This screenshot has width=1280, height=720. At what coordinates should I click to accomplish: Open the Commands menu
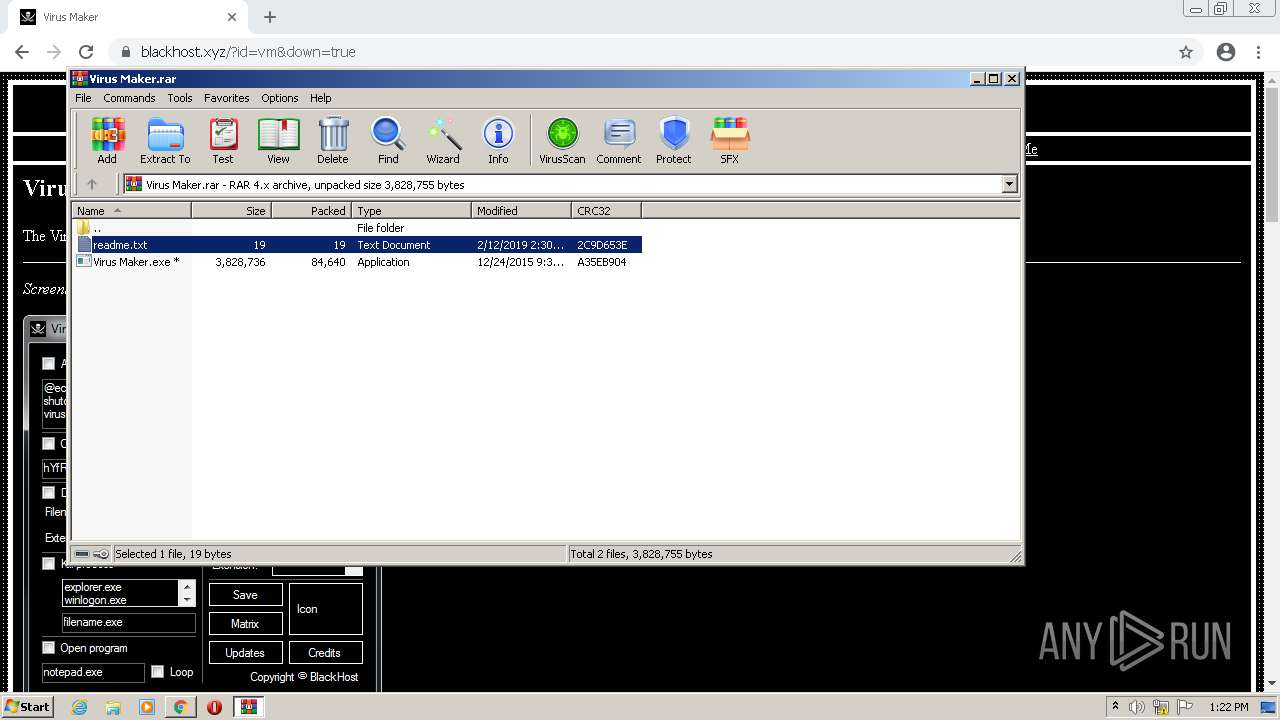pos(129,98)
